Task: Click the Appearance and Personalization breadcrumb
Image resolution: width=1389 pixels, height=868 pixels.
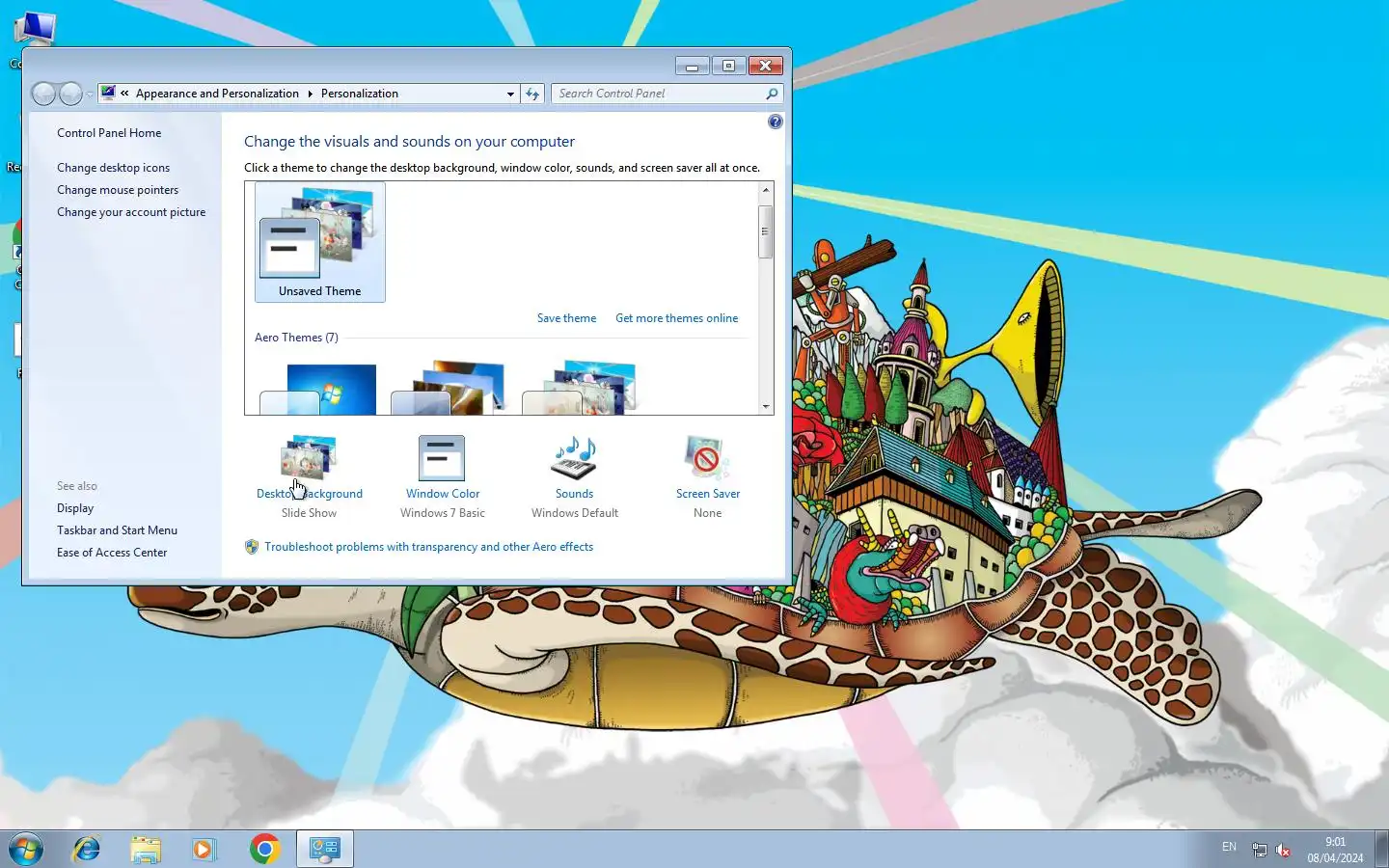Action: click(x=217, y=94)
